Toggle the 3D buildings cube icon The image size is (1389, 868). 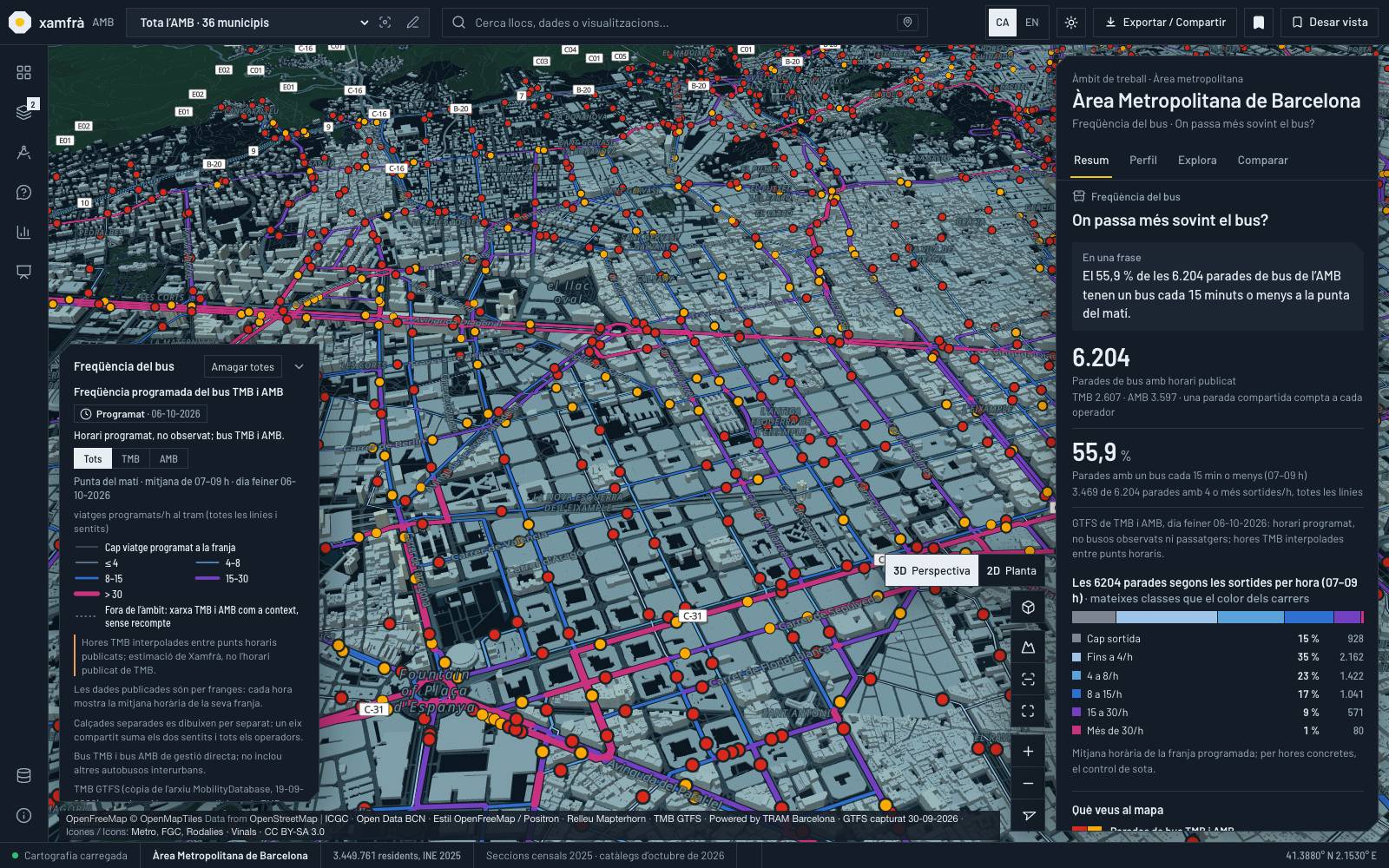pos(1028,607)
